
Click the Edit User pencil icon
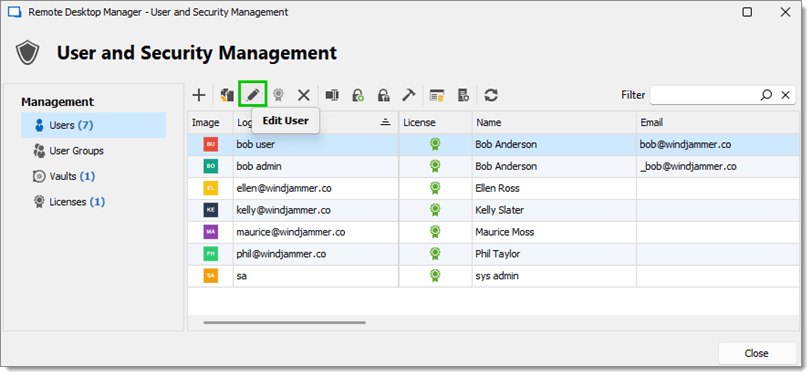pyautogui.click(x=253, y=94)
